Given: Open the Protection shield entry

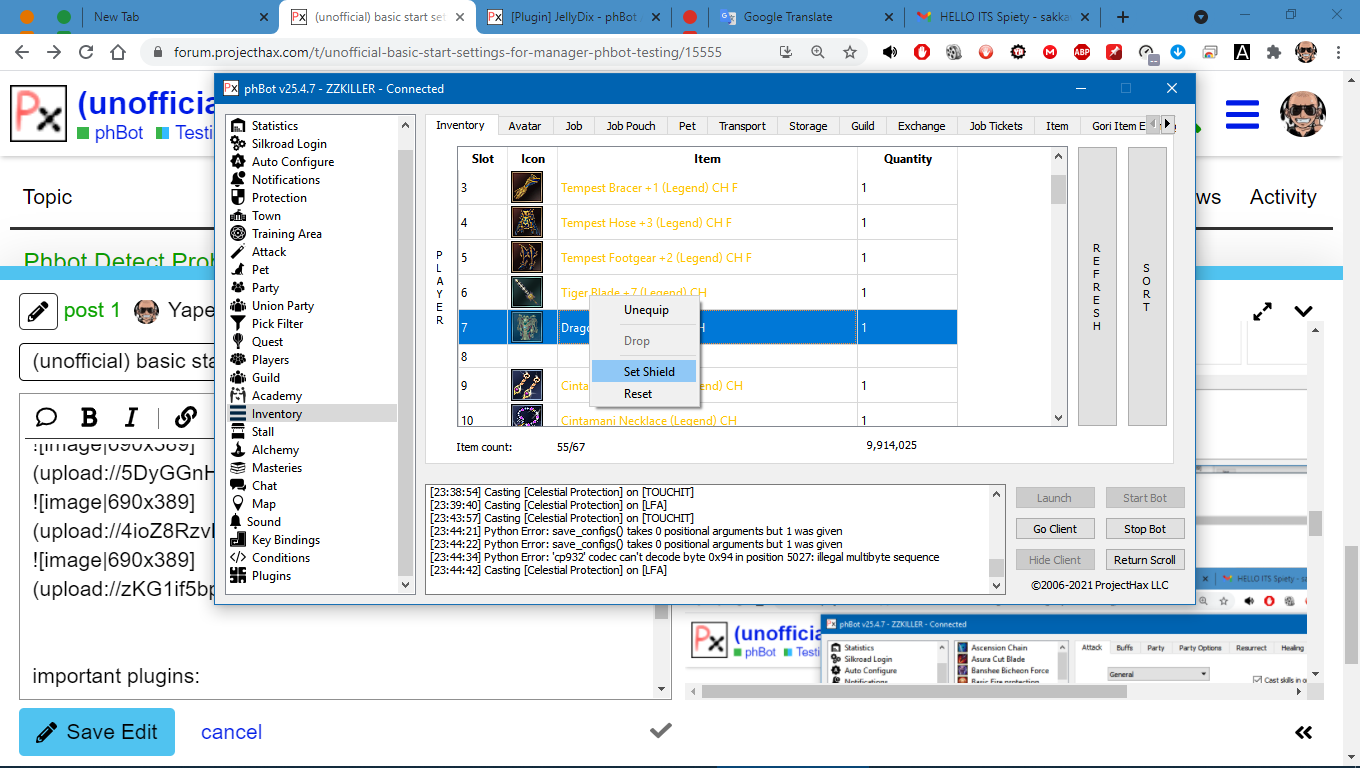Looking at the screenshot, I should (279, 198).
